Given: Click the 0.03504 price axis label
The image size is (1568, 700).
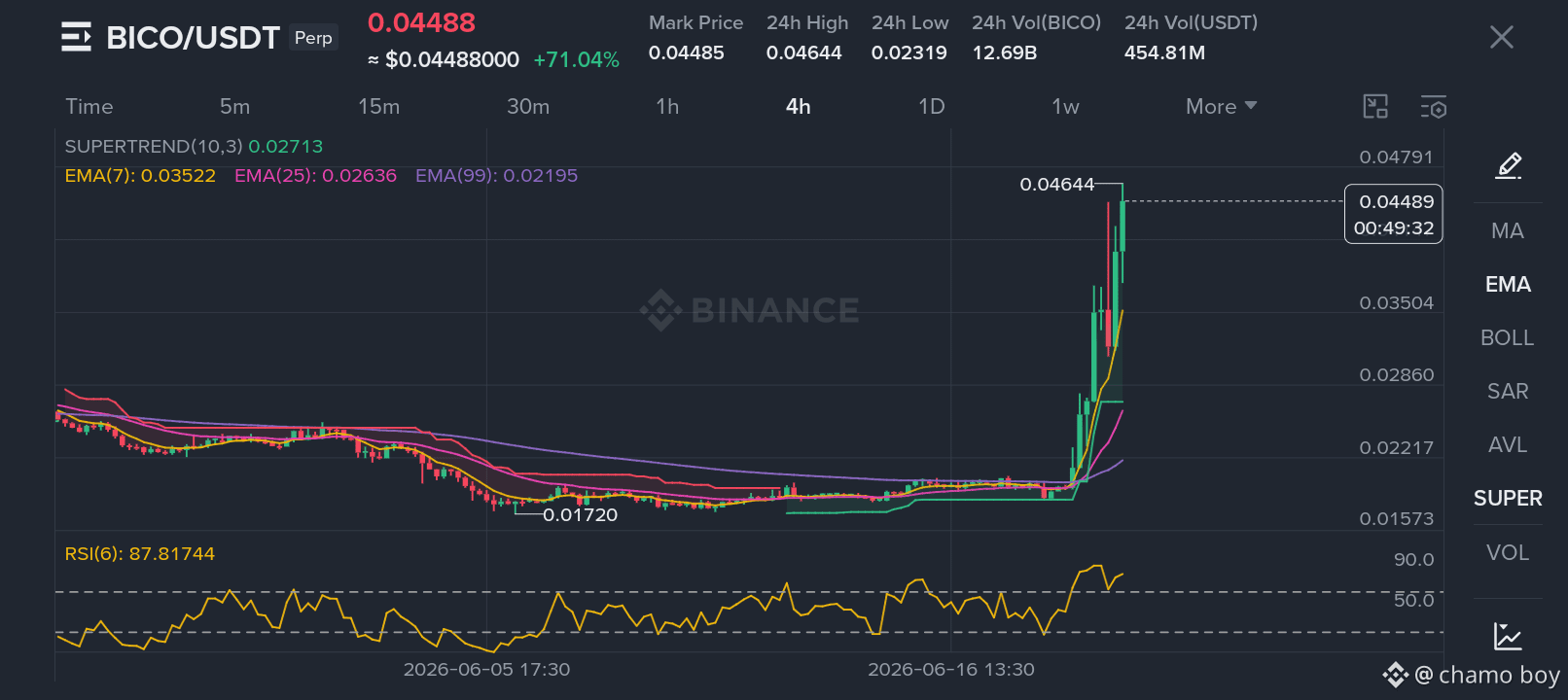Looking at the screenshot, I should [1396, 302].
